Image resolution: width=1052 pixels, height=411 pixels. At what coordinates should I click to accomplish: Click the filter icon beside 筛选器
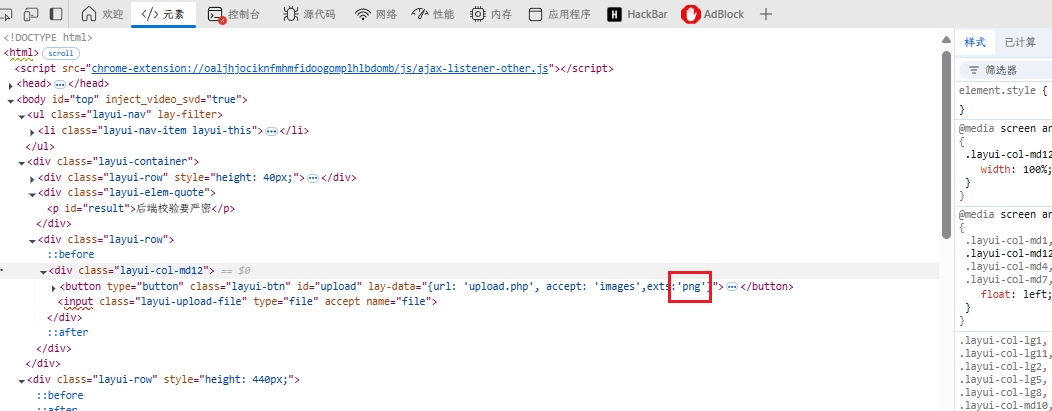974,70
